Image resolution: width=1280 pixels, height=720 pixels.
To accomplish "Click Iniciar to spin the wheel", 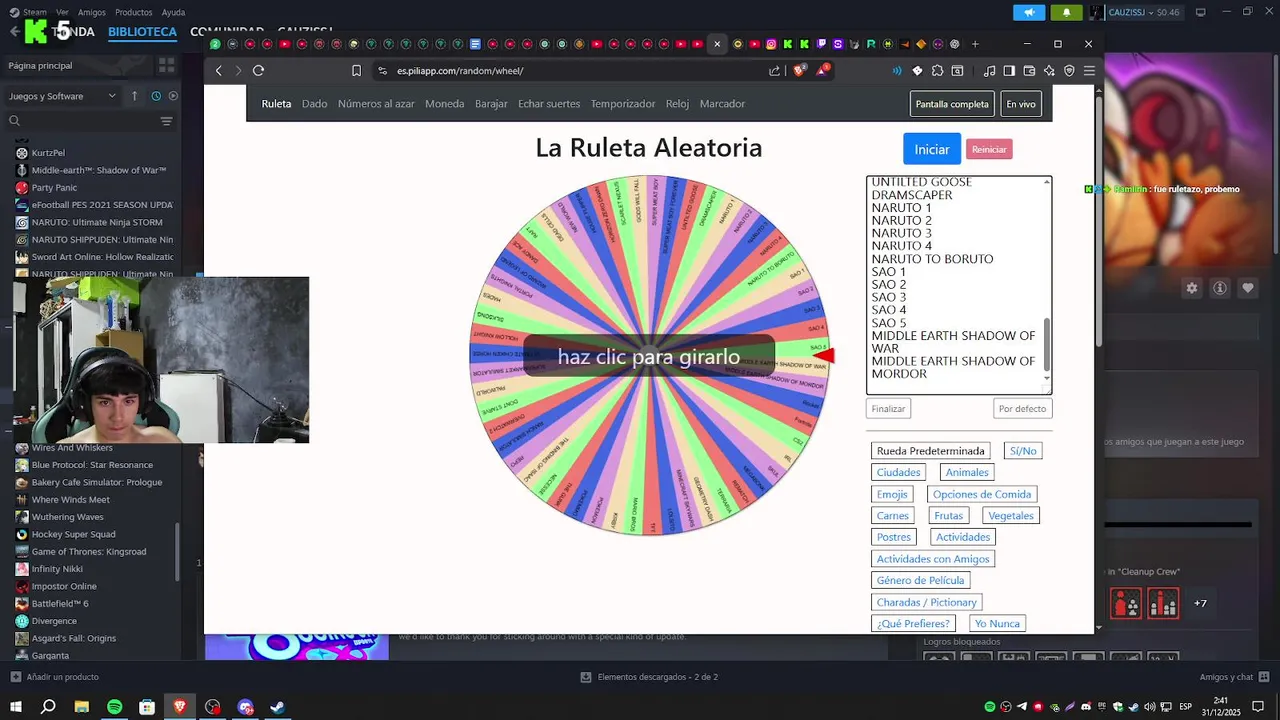I will 931,149.
